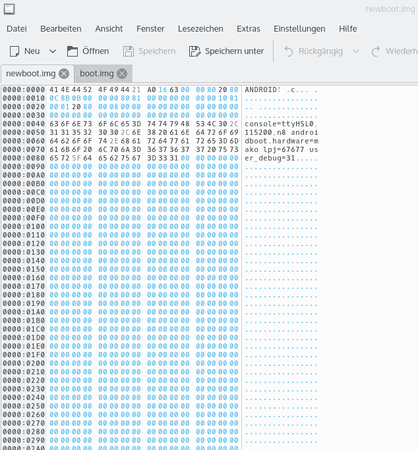Close the newboot.img tab
Screen dimensions: 418x450
point(64,73)
